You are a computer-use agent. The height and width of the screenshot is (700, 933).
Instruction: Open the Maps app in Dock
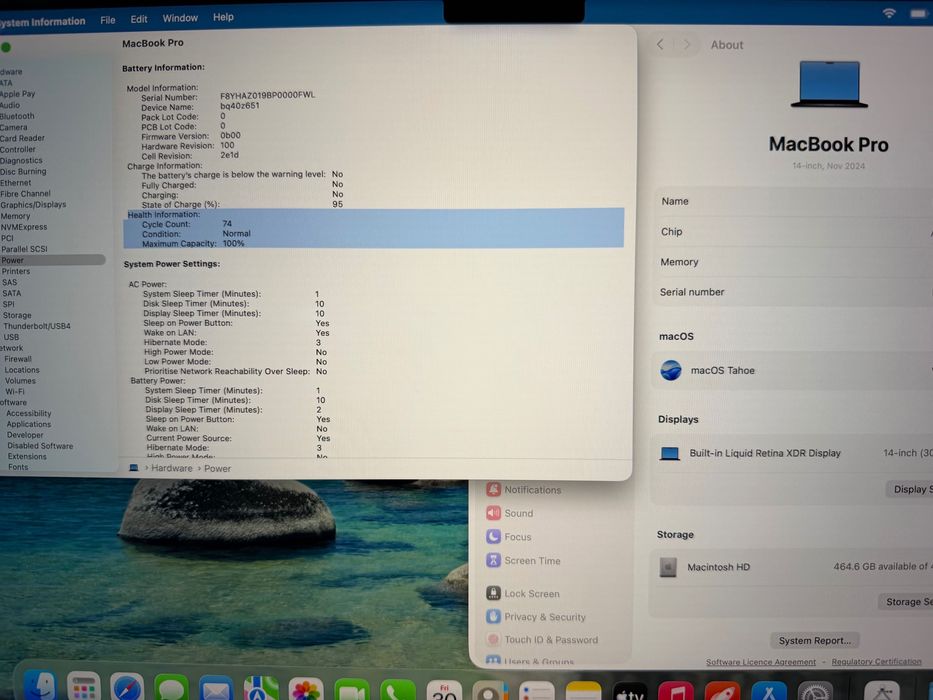pos(261,689)
